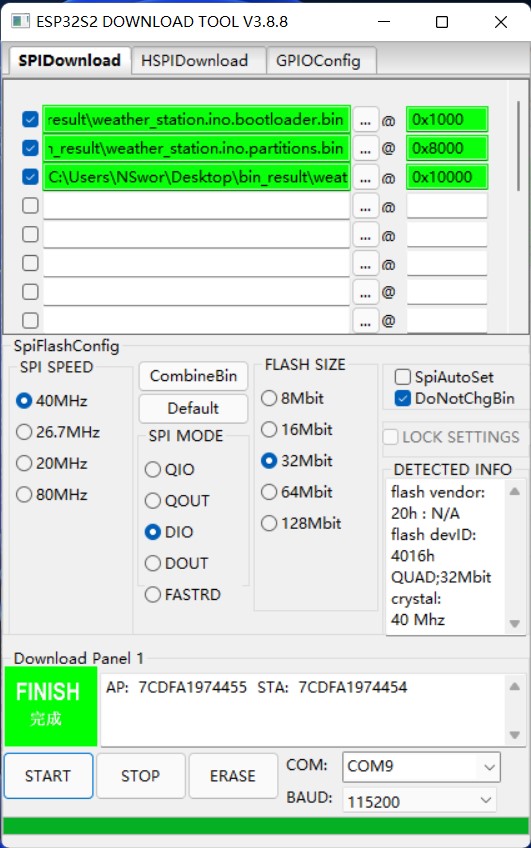Click the ESP32S2 Download Tool title bar icon

point(21,22)
